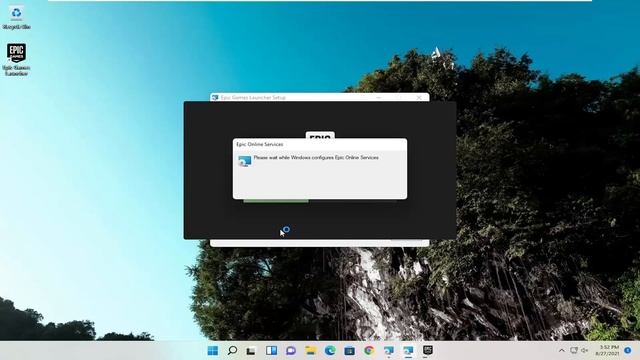Open Task View from the taskbar
This screenshot has width=640, height=360.
tap(251, 351)
